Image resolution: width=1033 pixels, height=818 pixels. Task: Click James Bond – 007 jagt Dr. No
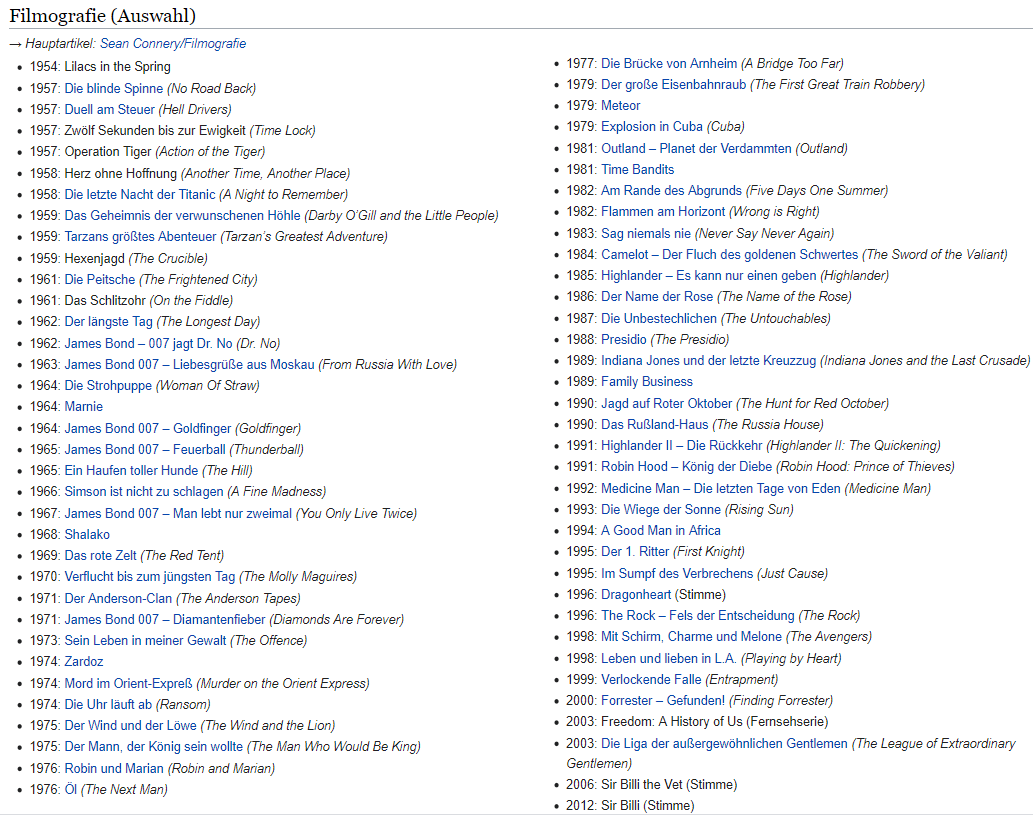coord(148,343)
